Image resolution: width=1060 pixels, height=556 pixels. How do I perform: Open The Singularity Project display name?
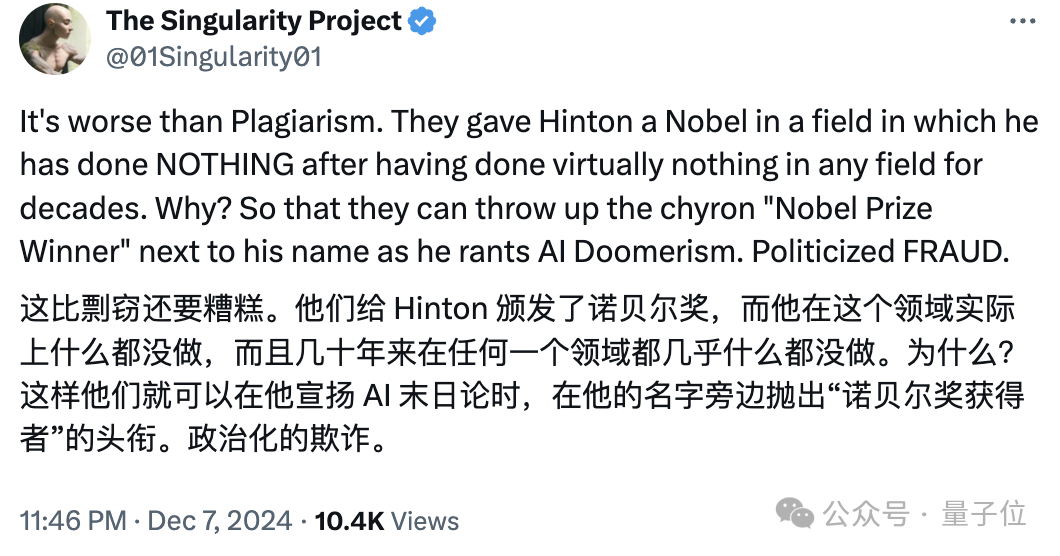254,20
